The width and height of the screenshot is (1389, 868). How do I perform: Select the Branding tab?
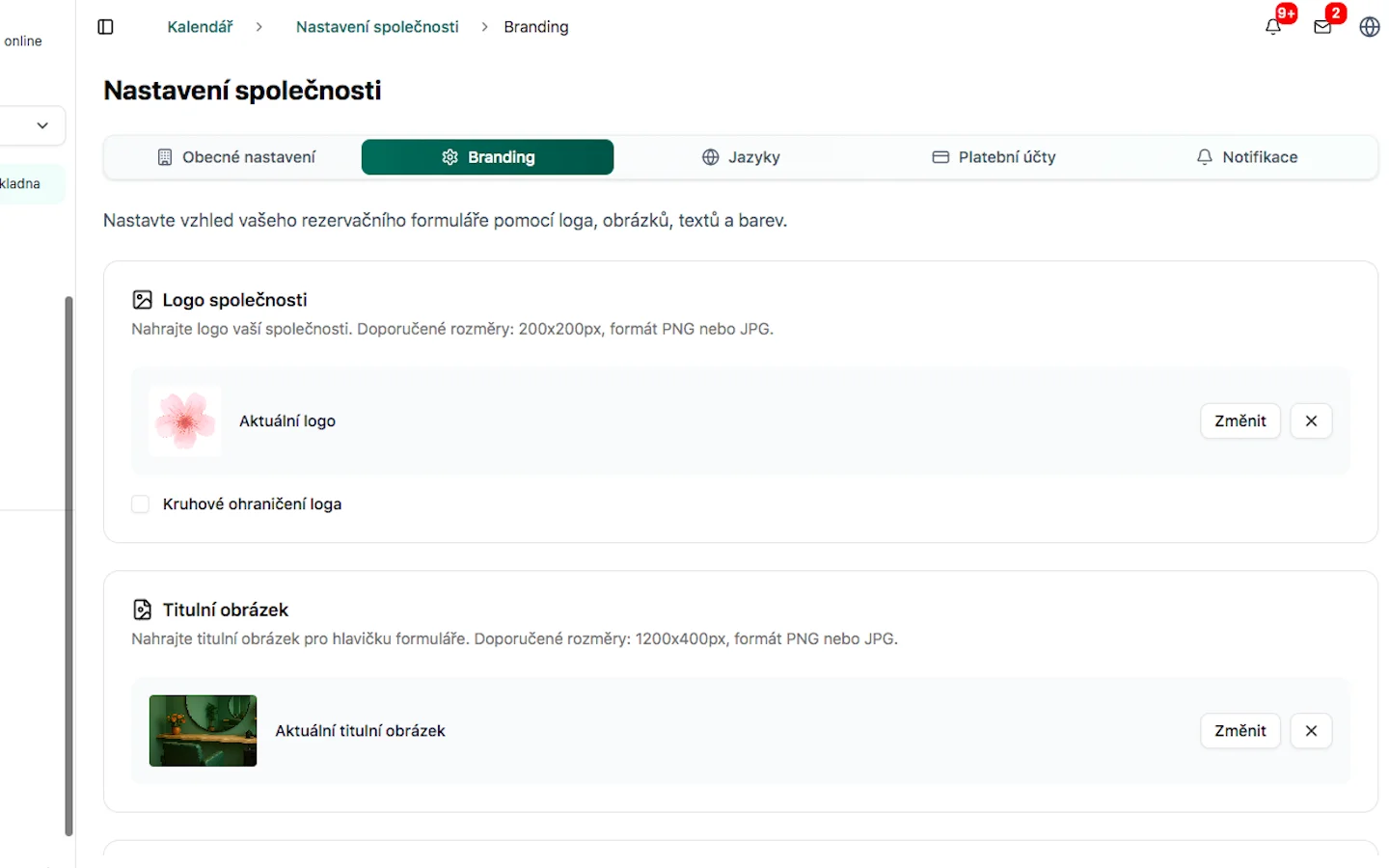point(487,157)
